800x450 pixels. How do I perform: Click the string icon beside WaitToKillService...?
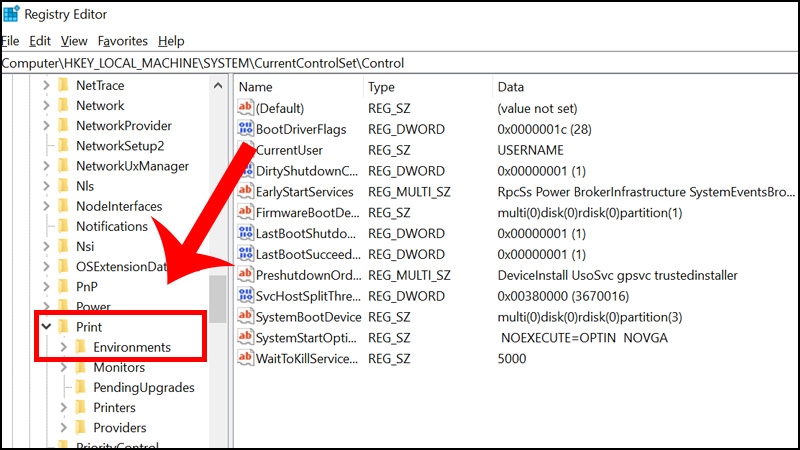point(245,358)
